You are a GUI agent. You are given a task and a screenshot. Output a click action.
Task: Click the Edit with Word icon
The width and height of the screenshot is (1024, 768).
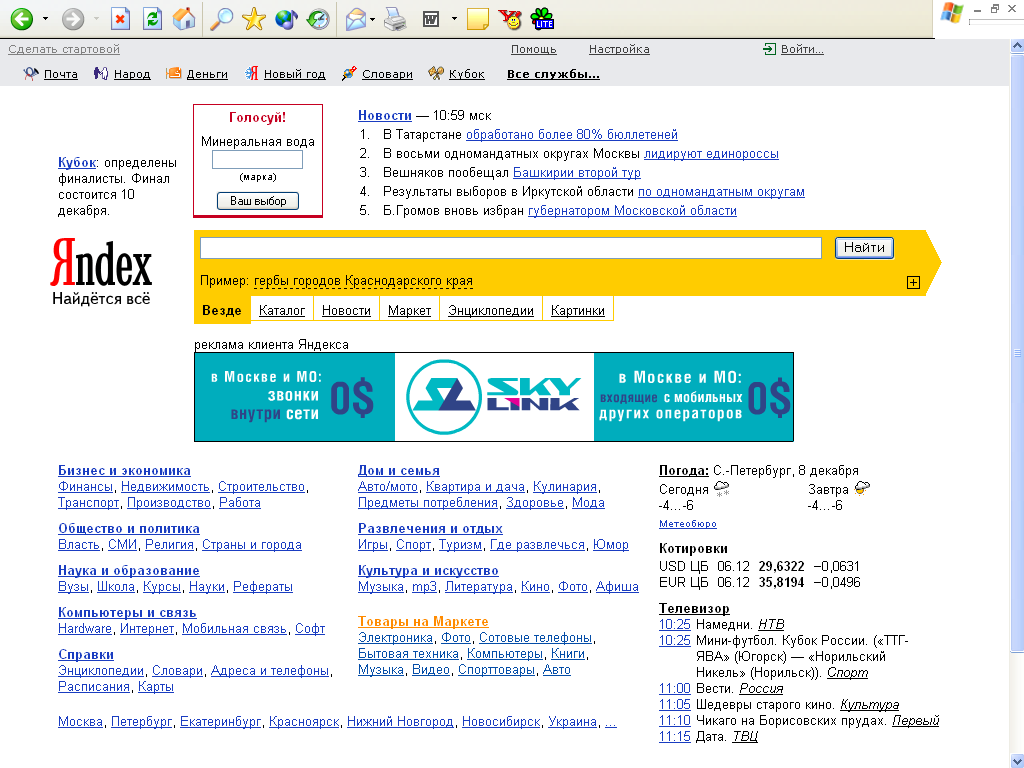click(x=431, y=19)
